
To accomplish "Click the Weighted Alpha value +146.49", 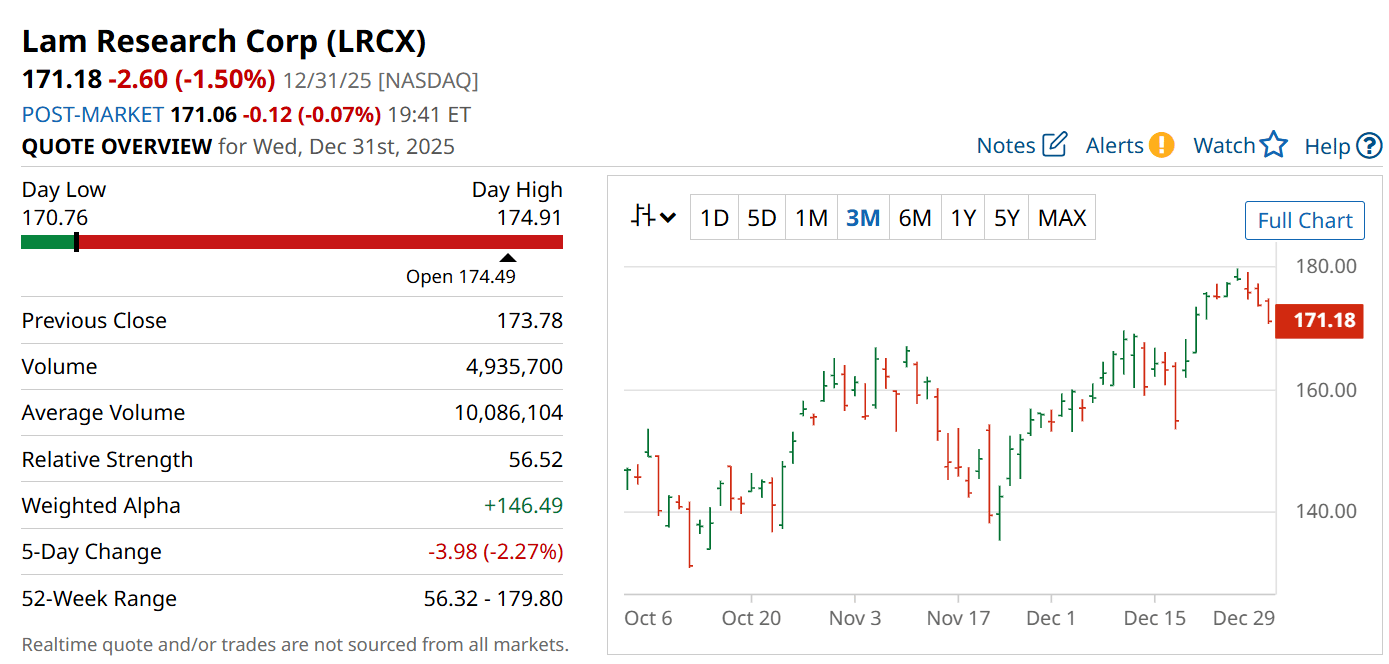I will (523, 505).
